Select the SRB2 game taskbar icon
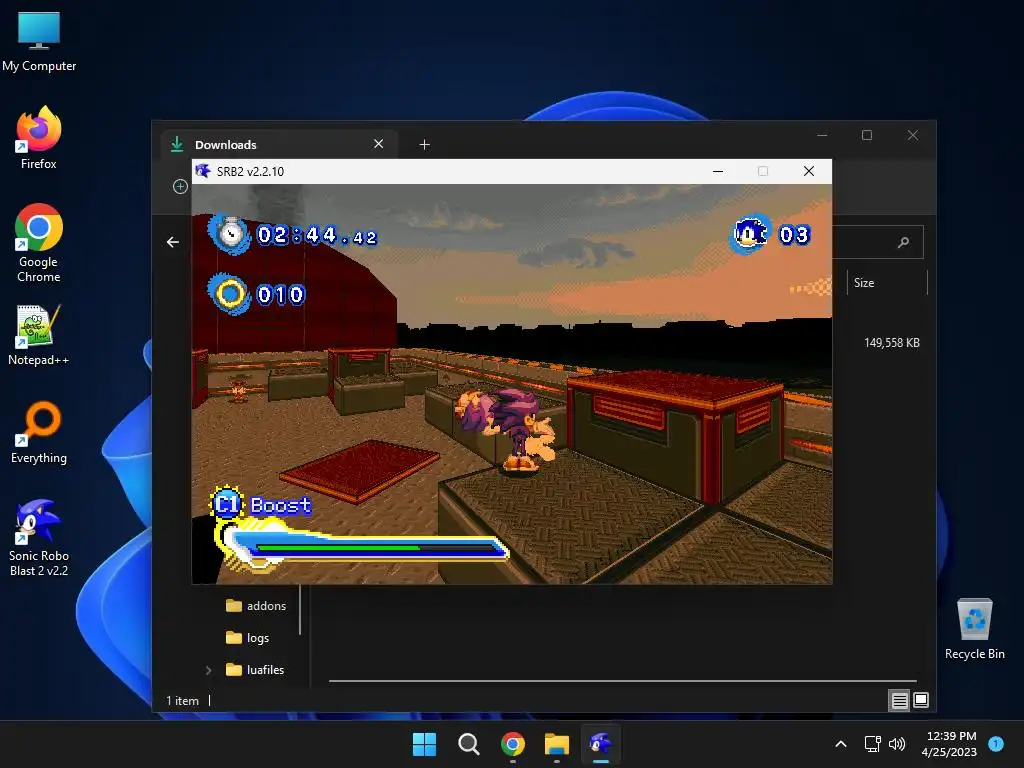Image resolution: width=1024 pixels, height=768 pixels. tap(601, 744)
